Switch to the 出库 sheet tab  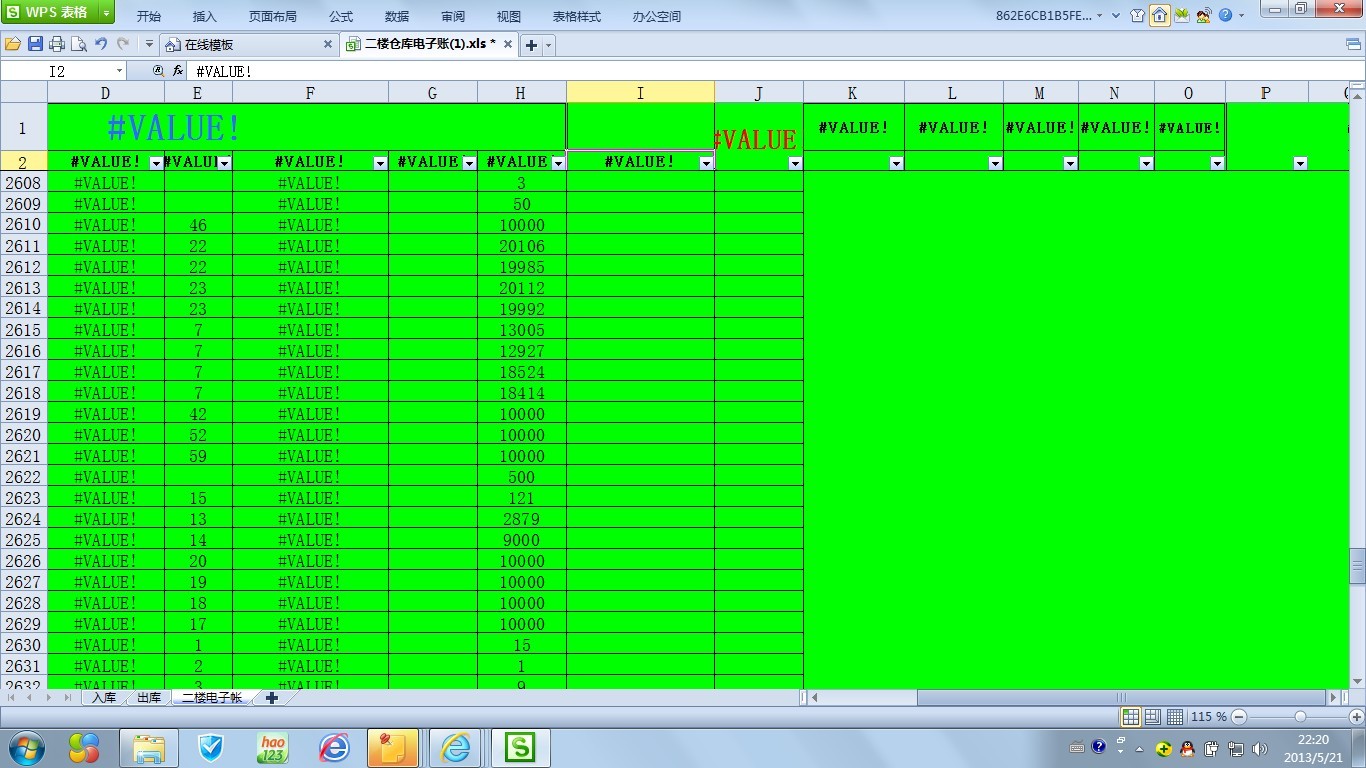pos(148,698)
